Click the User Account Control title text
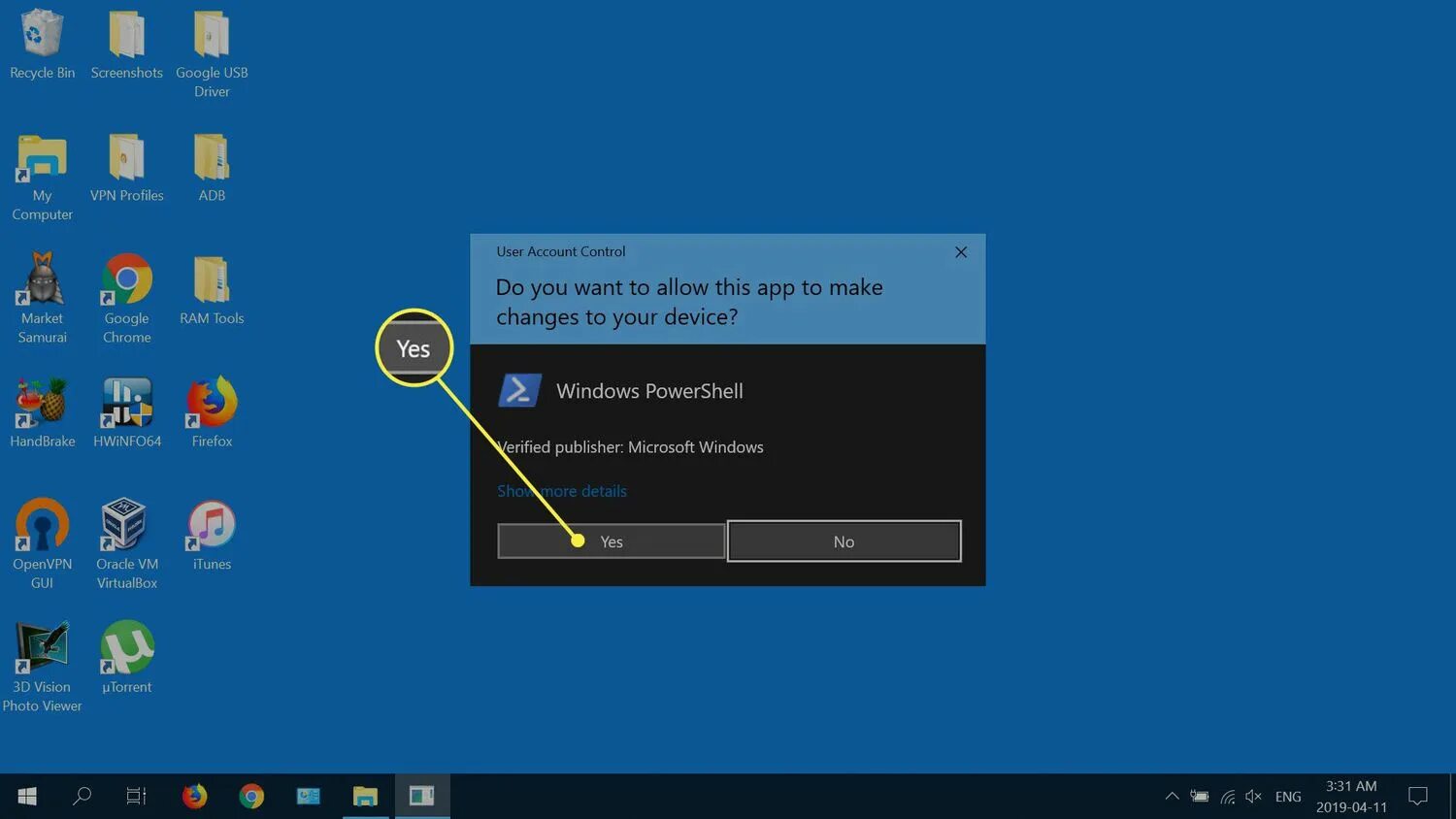The width and height of the screenshot is (1456, 819). 560,251
